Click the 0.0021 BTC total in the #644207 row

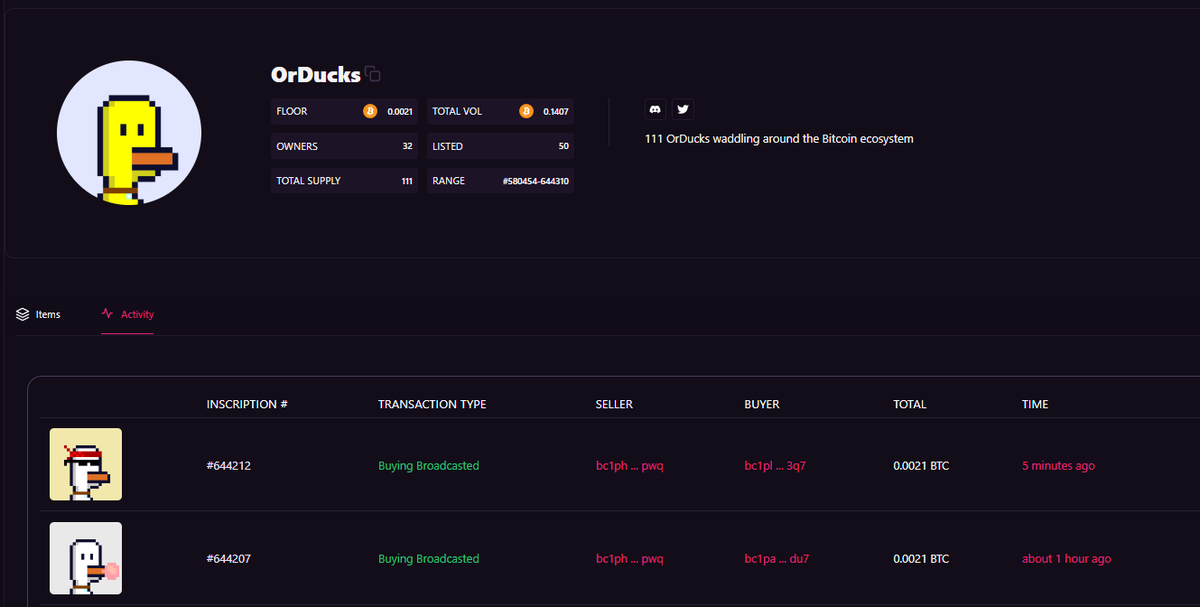pyautogui.click(x=921, y=559)
